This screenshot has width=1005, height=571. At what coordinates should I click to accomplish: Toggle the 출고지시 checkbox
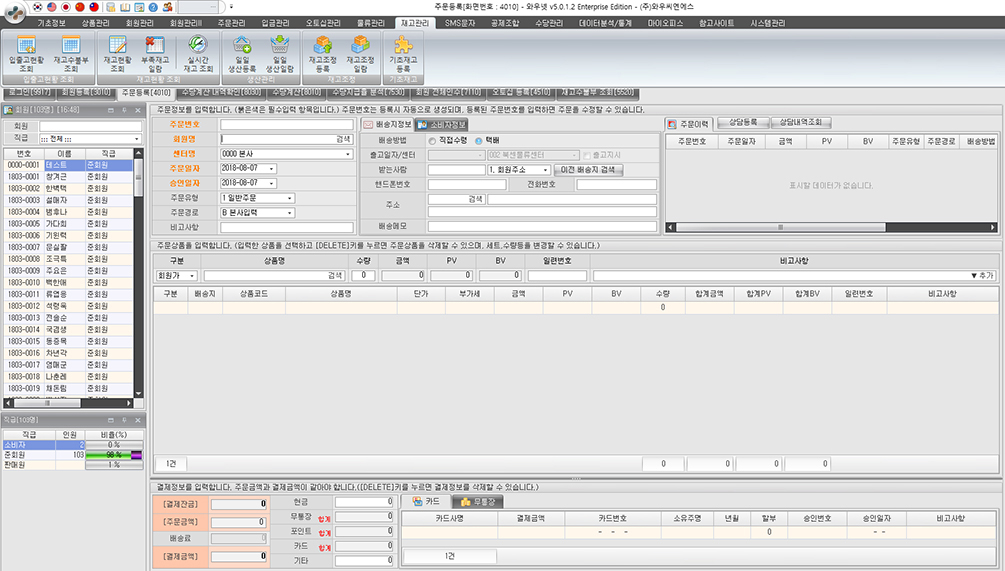586,155
